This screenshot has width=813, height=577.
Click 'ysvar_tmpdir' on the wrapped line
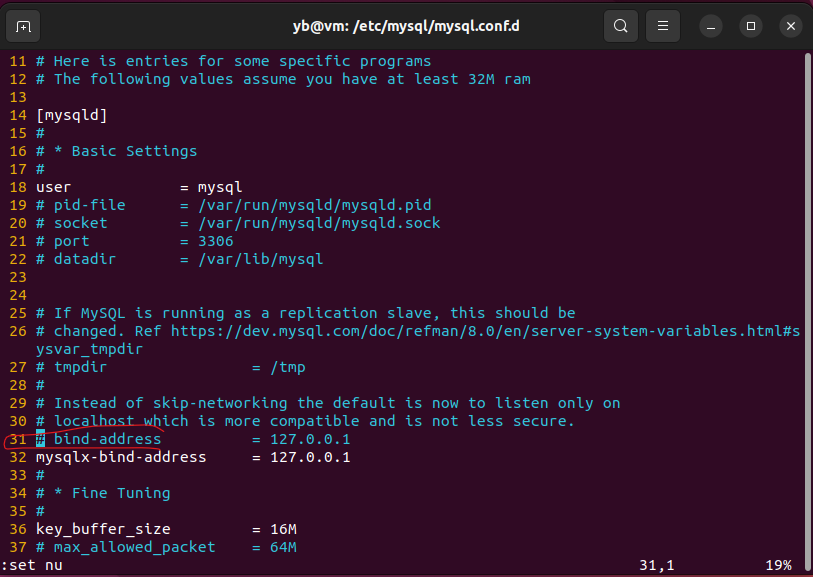point(89,349)
